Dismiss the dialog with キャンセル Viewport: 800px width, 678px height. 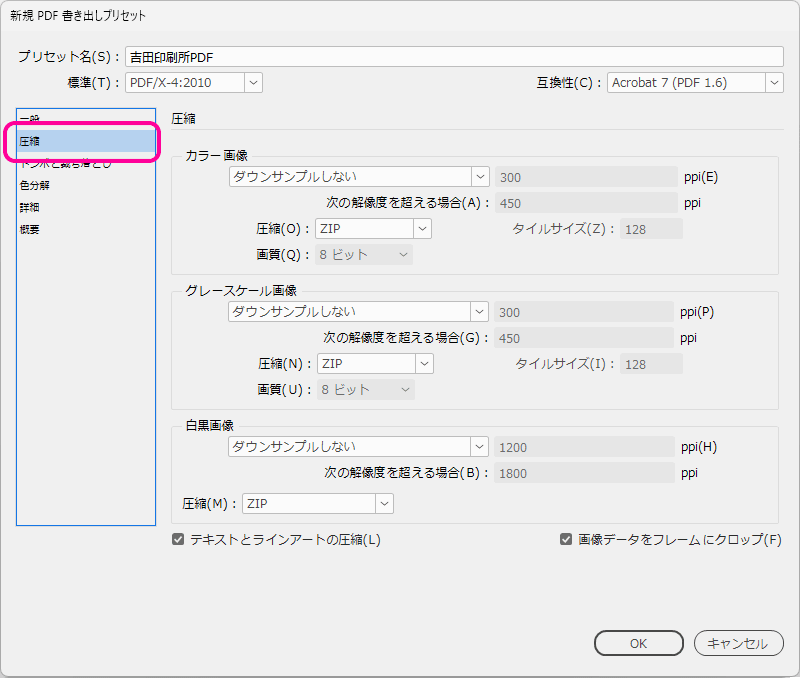pyautogui.click(x=738, y=643)
